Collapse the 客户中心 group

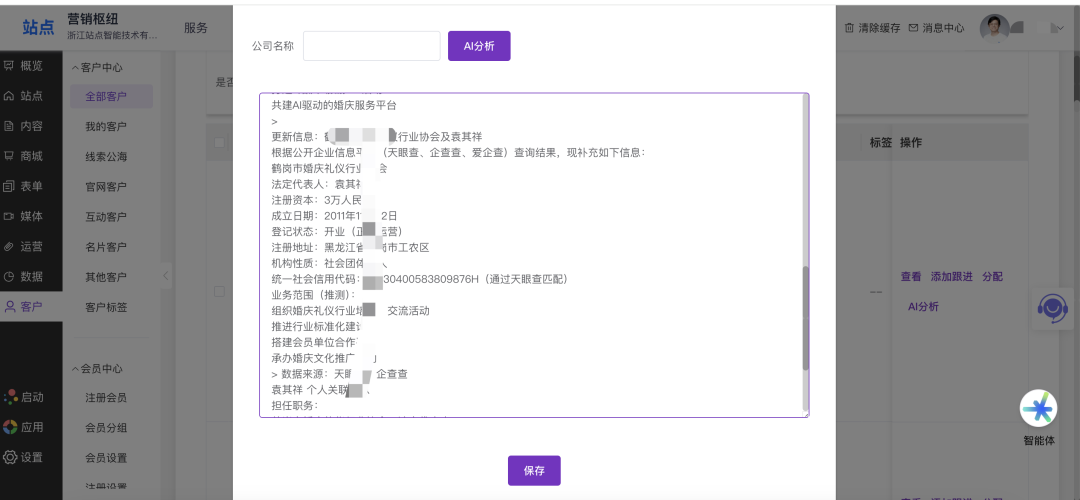pos(74,67)
